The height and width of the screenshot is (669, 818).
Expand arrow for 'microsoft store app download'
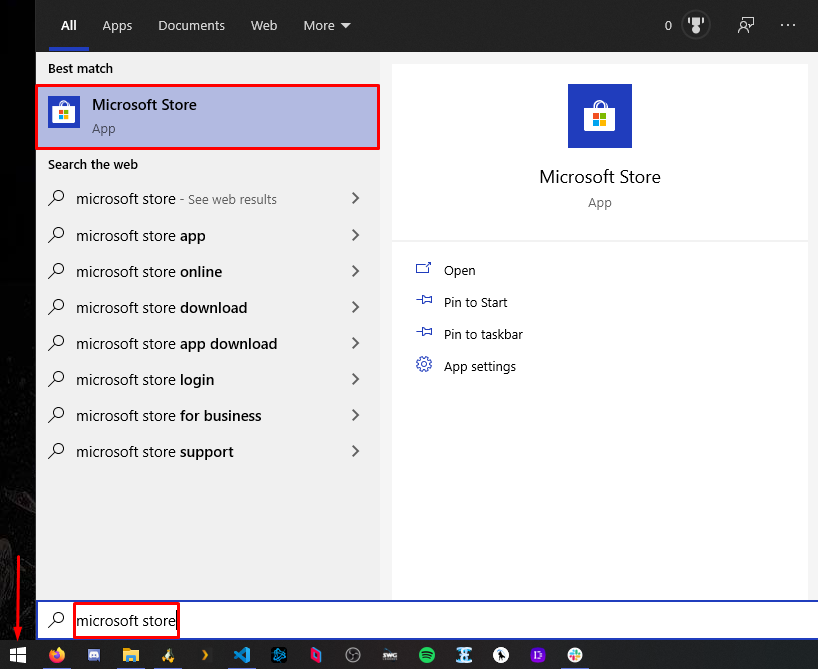click(x=355, y=343)
